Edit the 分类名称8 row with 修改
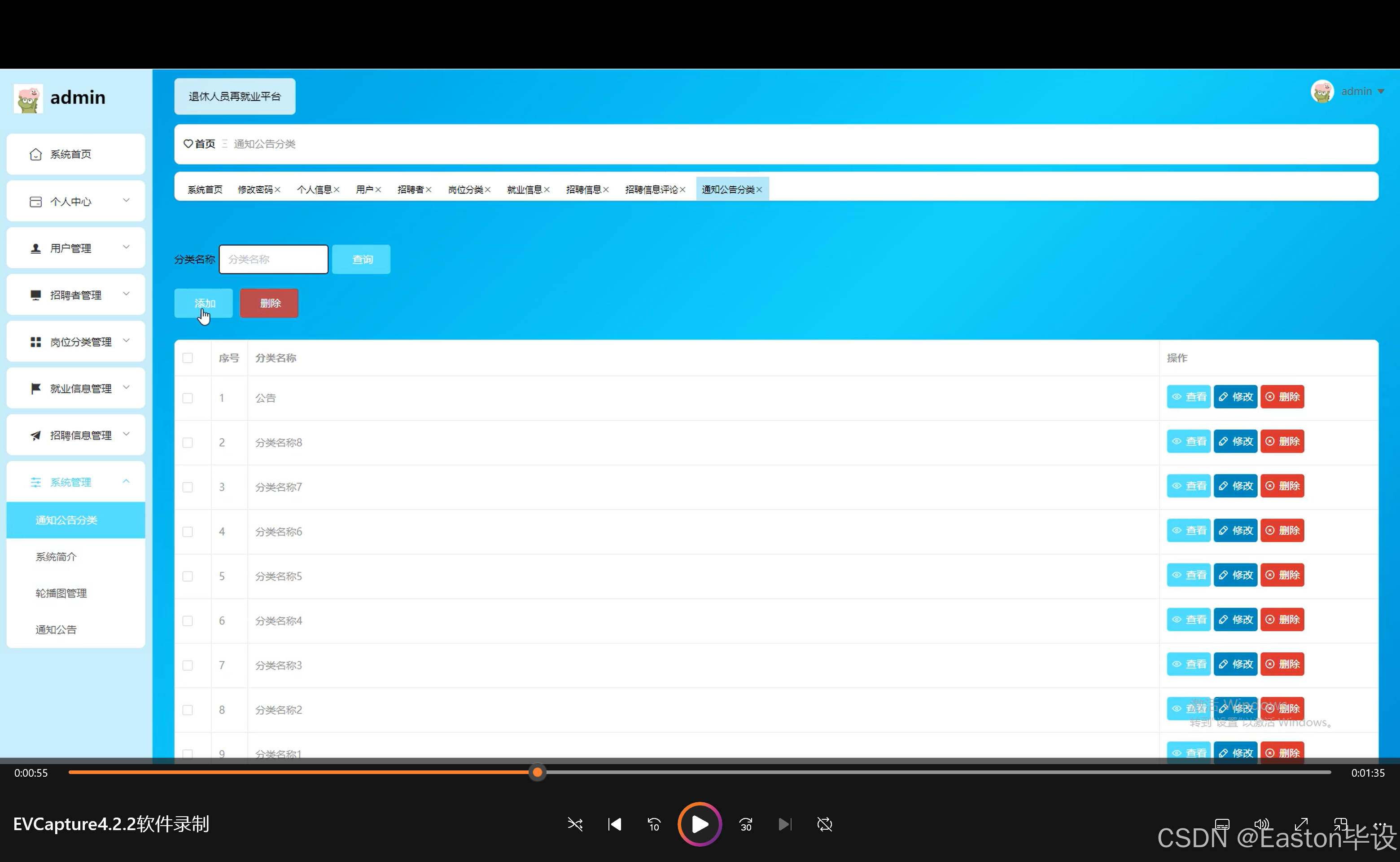 point(1235,441)
